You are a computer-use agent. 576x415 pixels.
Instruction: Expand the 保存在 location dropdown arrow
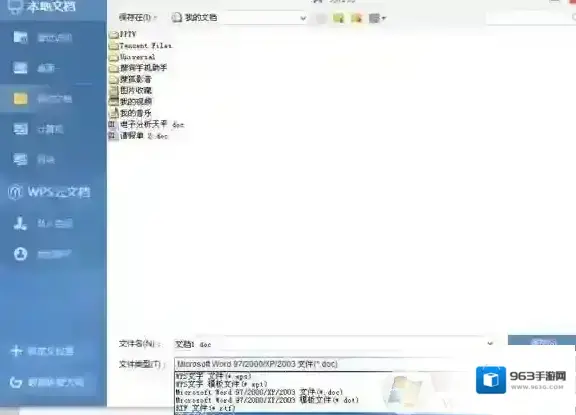[x=303, y=18]
